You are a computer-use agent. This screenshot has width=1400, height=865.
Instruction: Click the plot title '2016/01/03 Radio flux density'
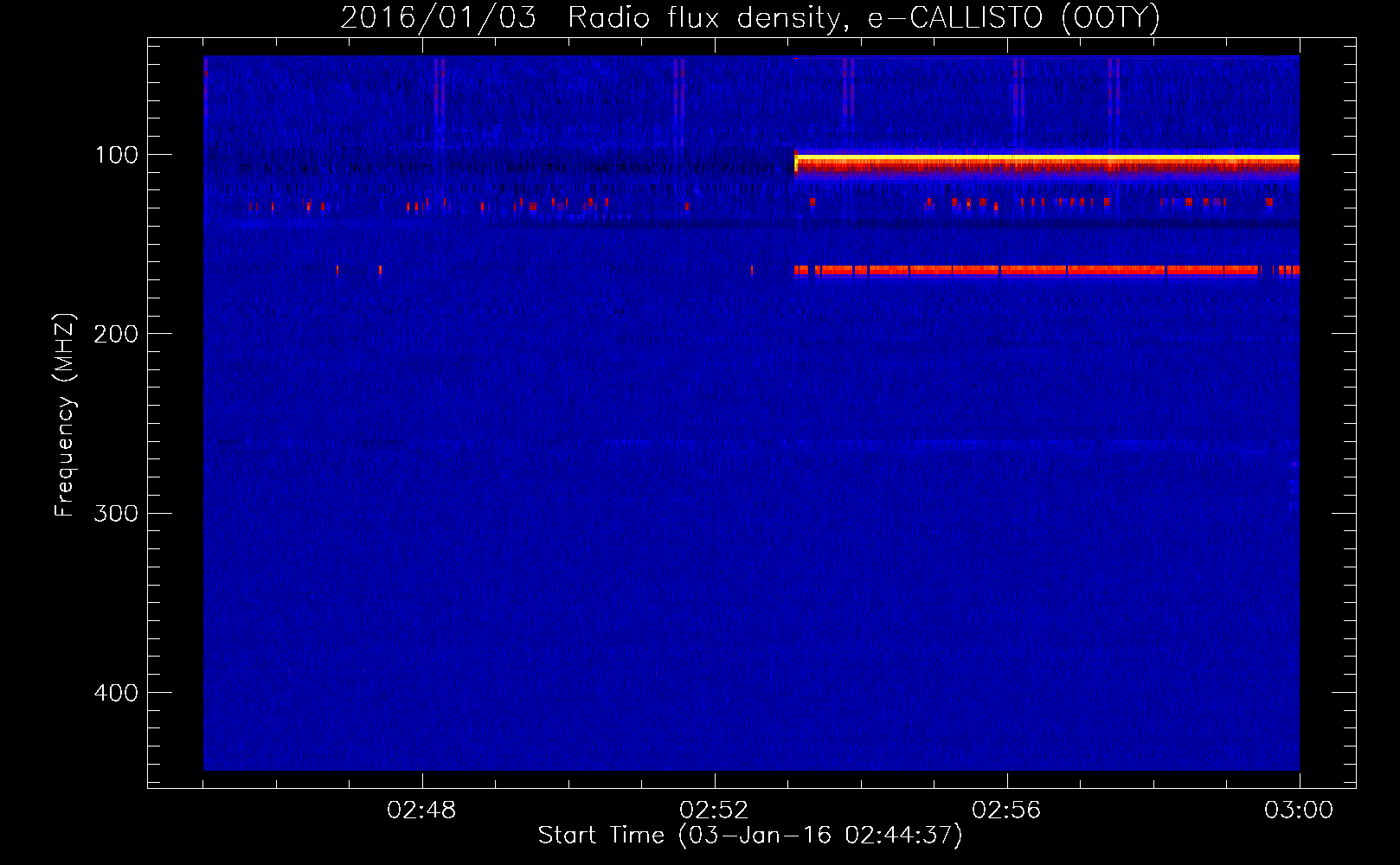pyautogui.click(x=750, y=17)
